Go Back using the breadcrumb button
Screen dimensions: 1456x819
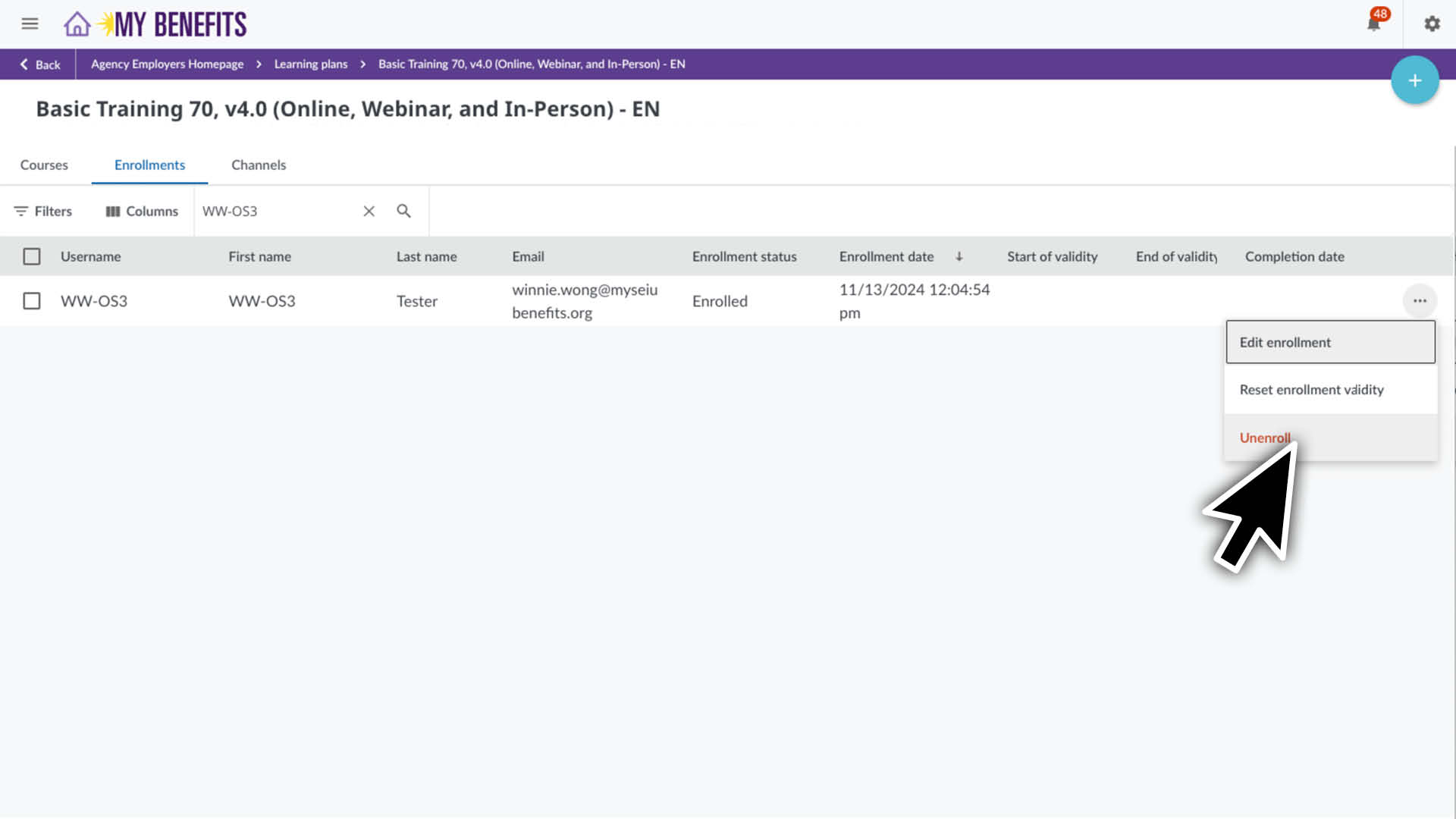click(x=39, y=65)
